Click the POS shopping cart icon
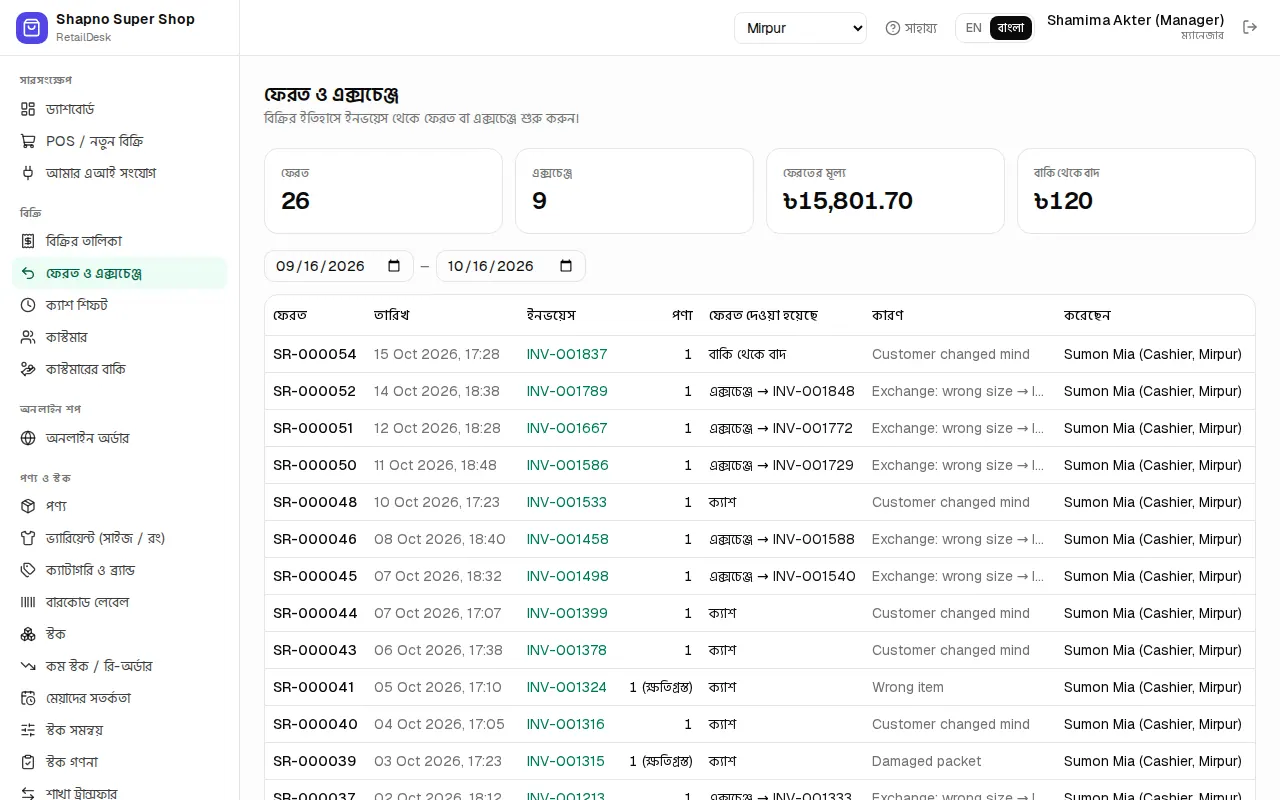The width and height of the screenshot is (1280, 800). point(28,141)
